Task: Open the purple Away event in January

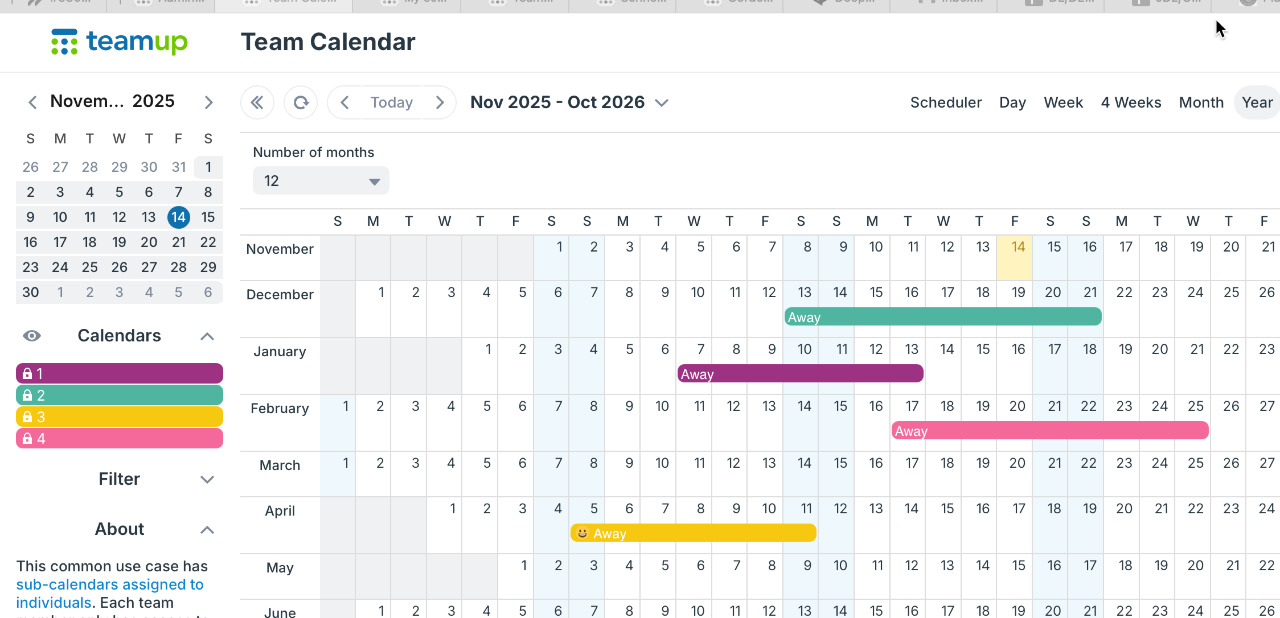Action: pos(799,374)
